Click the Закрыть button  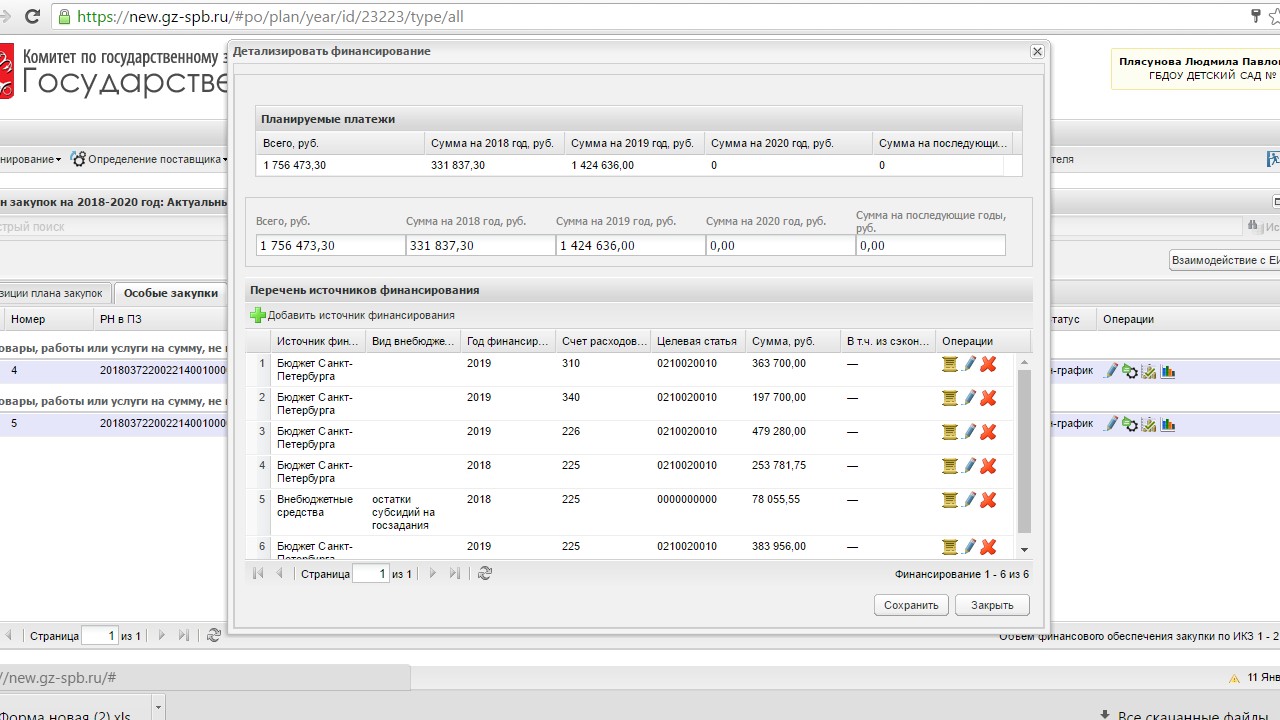(992, 605)
